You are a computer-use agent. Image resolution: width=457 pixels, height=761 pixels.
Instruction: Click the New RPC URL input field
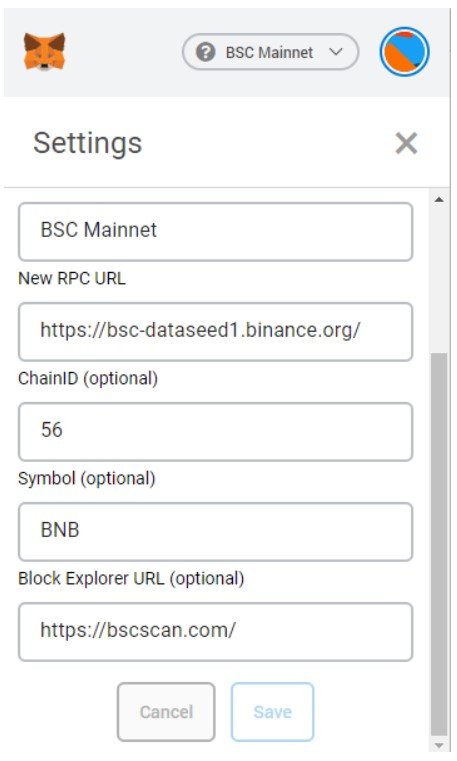click(x=215, y=331)
